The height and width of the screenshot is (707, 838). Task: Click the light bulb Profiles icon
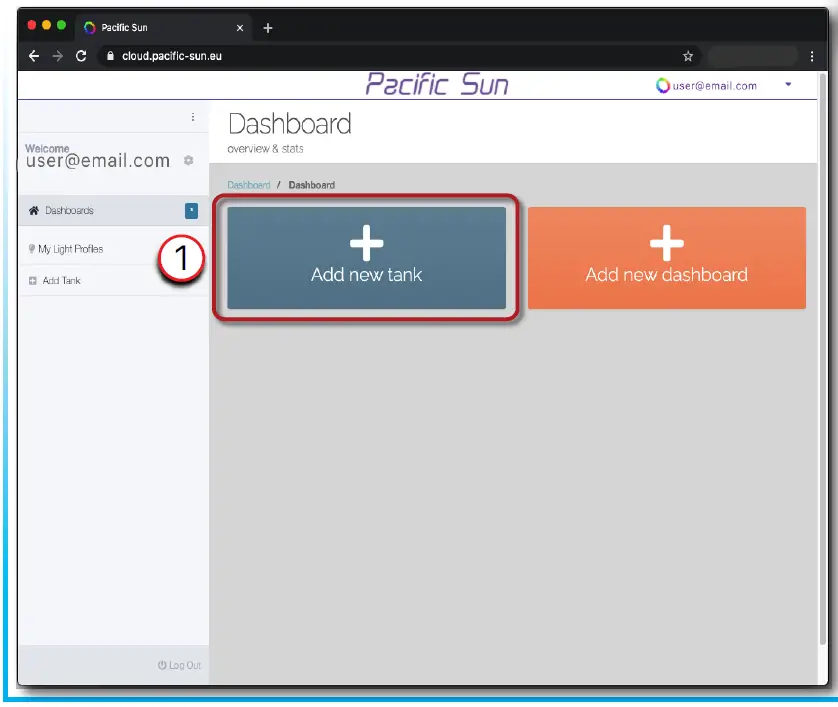pos(32,249)
